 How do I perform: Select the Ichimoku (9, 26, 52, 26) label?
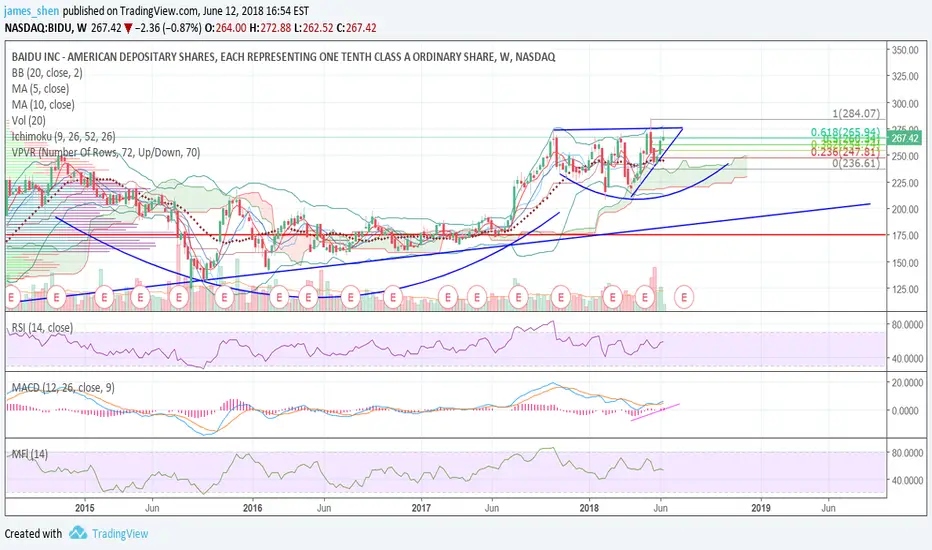tap(64, 137)
